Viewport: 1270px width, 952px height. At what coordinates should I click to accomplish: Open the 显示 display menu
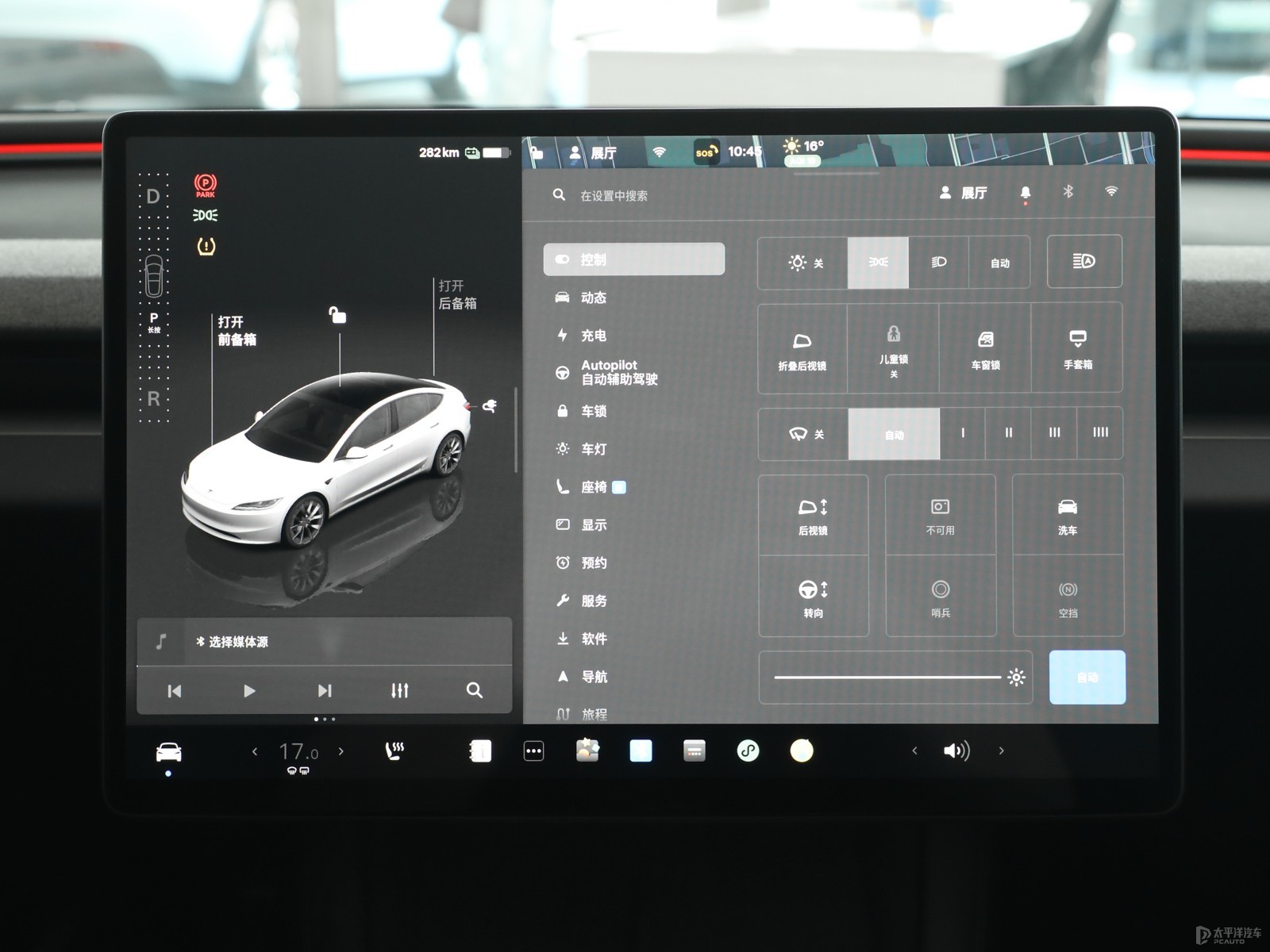[x=582, y=524]
